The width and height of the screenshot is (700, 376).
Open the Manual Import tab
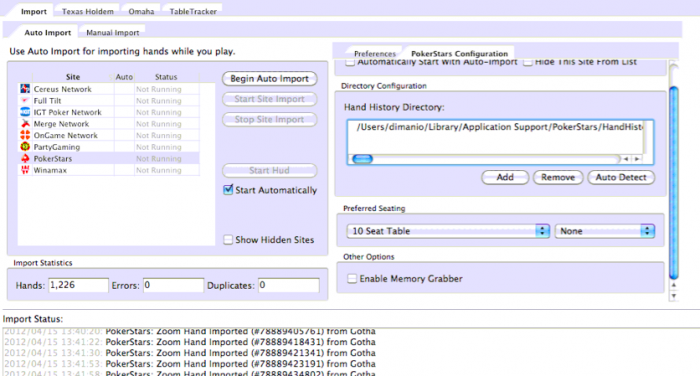click(x=112, y=33)
